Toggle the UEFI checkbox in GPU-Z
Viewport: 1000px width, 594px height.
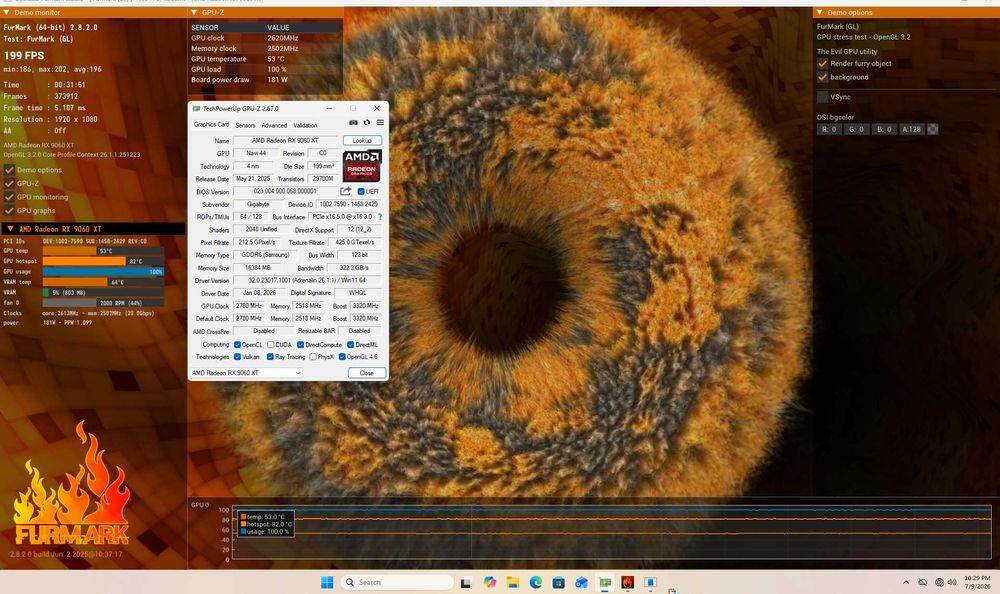pyautogui.click(x=361, y=191)
